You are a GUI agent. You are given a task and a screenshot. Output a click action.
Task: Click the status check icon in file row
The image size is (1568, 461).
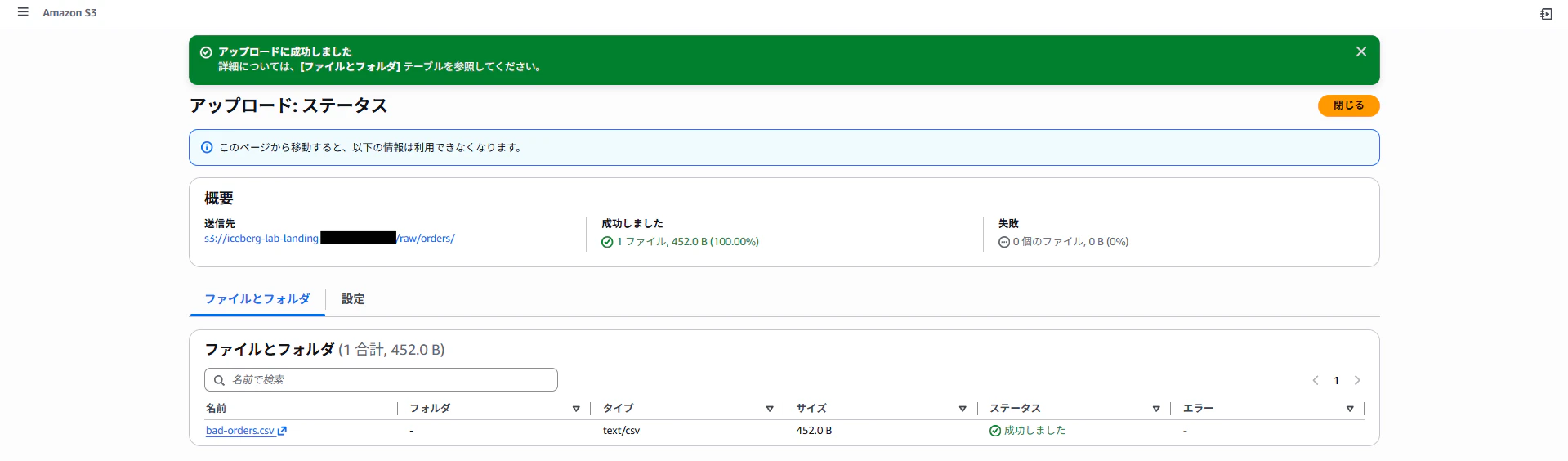coord(995,431)
